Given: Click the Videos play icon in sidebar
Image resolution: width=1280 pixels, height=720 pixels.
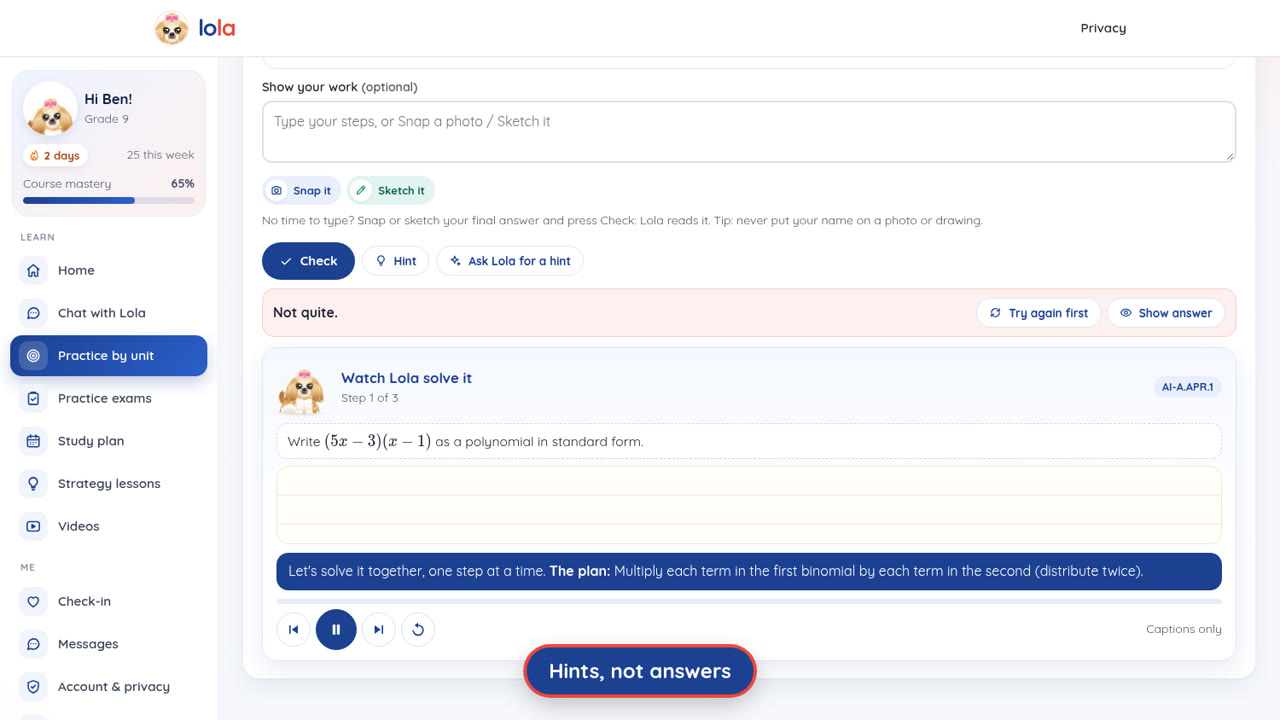Looking at the screenshot, I should (x=33, y=526).
